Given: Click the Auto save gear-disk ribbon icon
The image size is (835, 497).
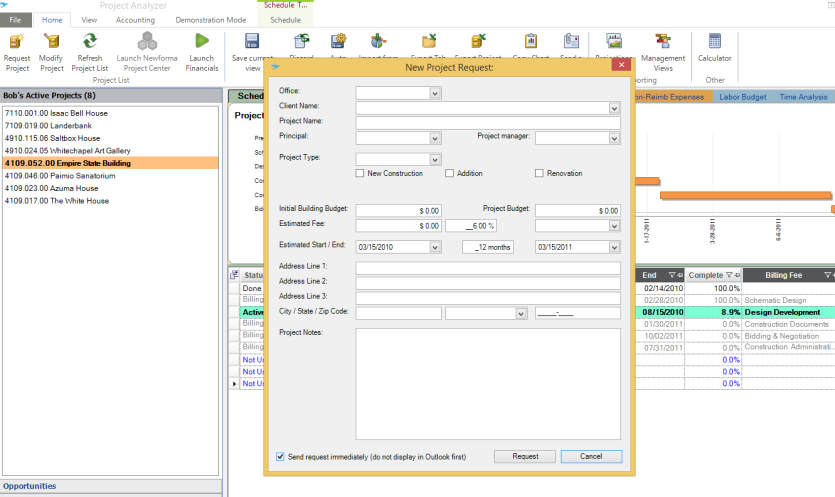Looking at the screenshot, I should pyautogui.click(x=338, y=42).
